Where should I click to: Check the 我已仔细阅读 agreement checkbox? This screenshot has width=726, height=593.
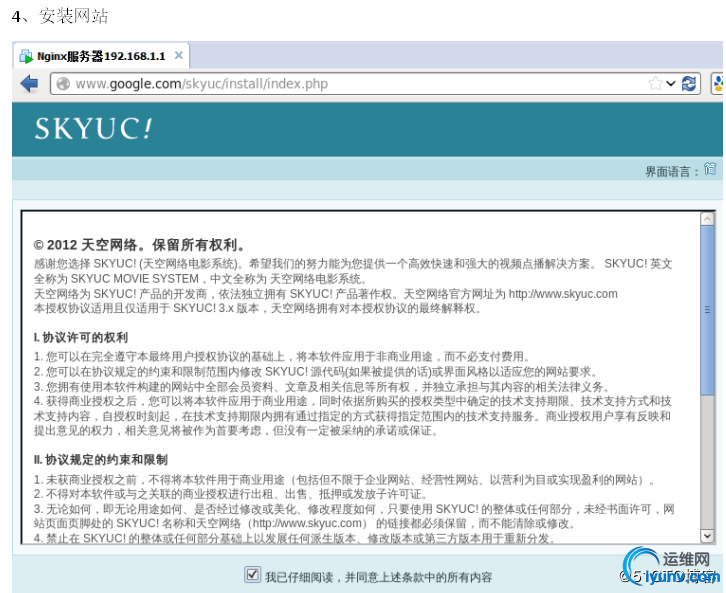coord(252,575)
